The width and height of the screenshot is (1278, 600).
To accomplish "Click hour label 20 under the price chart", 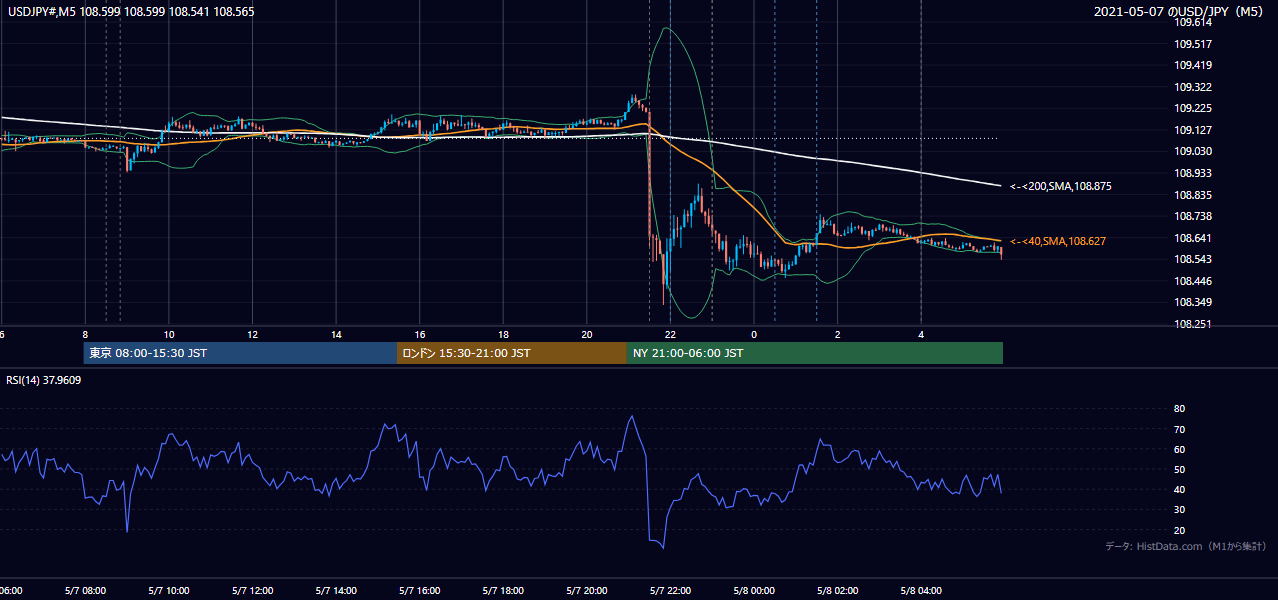I will click(x=587, y=334).
